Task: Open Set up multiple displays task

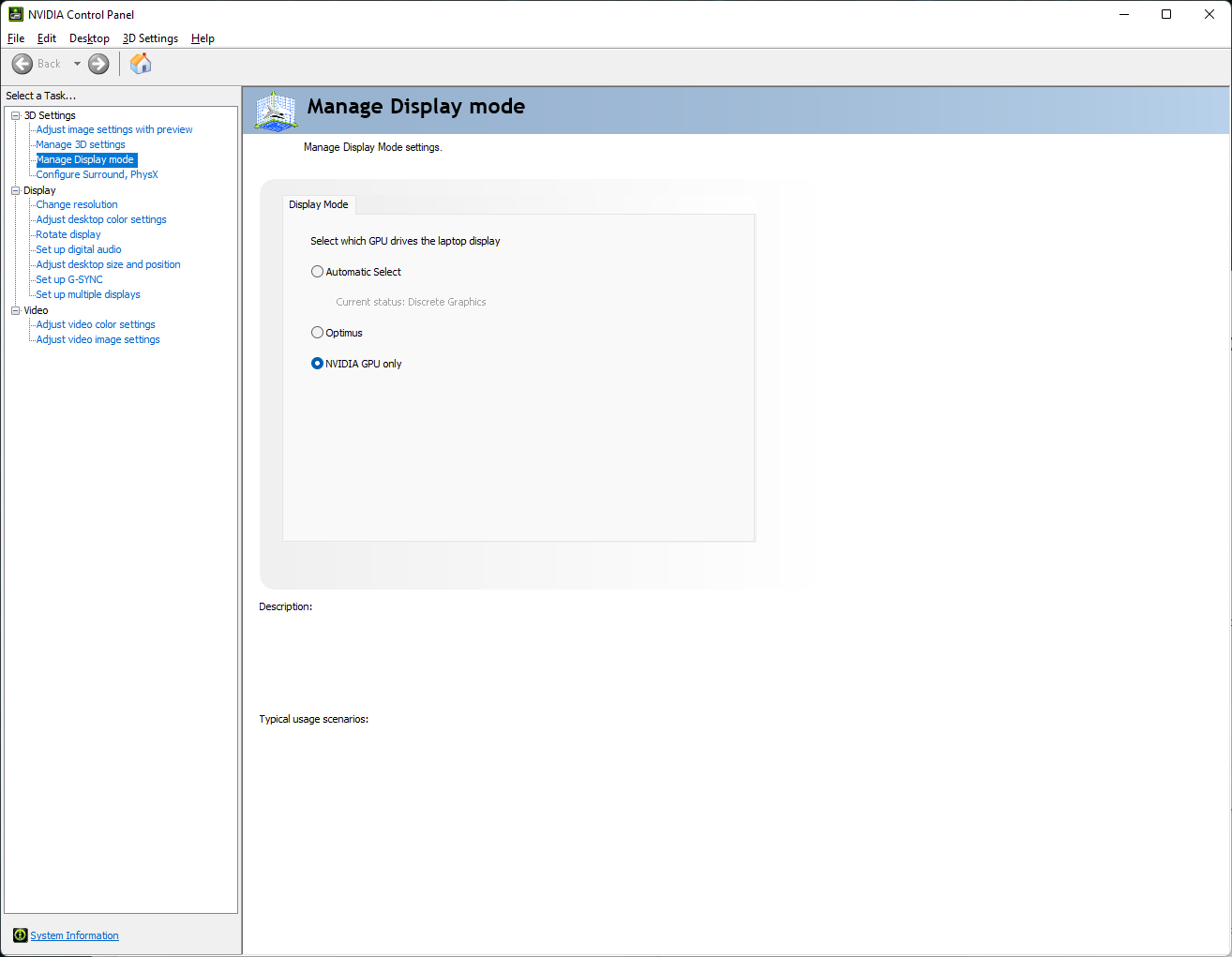Action: tap(88, 294)
